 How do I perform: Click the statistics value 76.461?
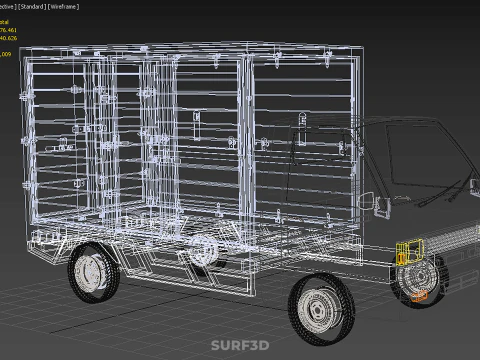click(8, 30)
